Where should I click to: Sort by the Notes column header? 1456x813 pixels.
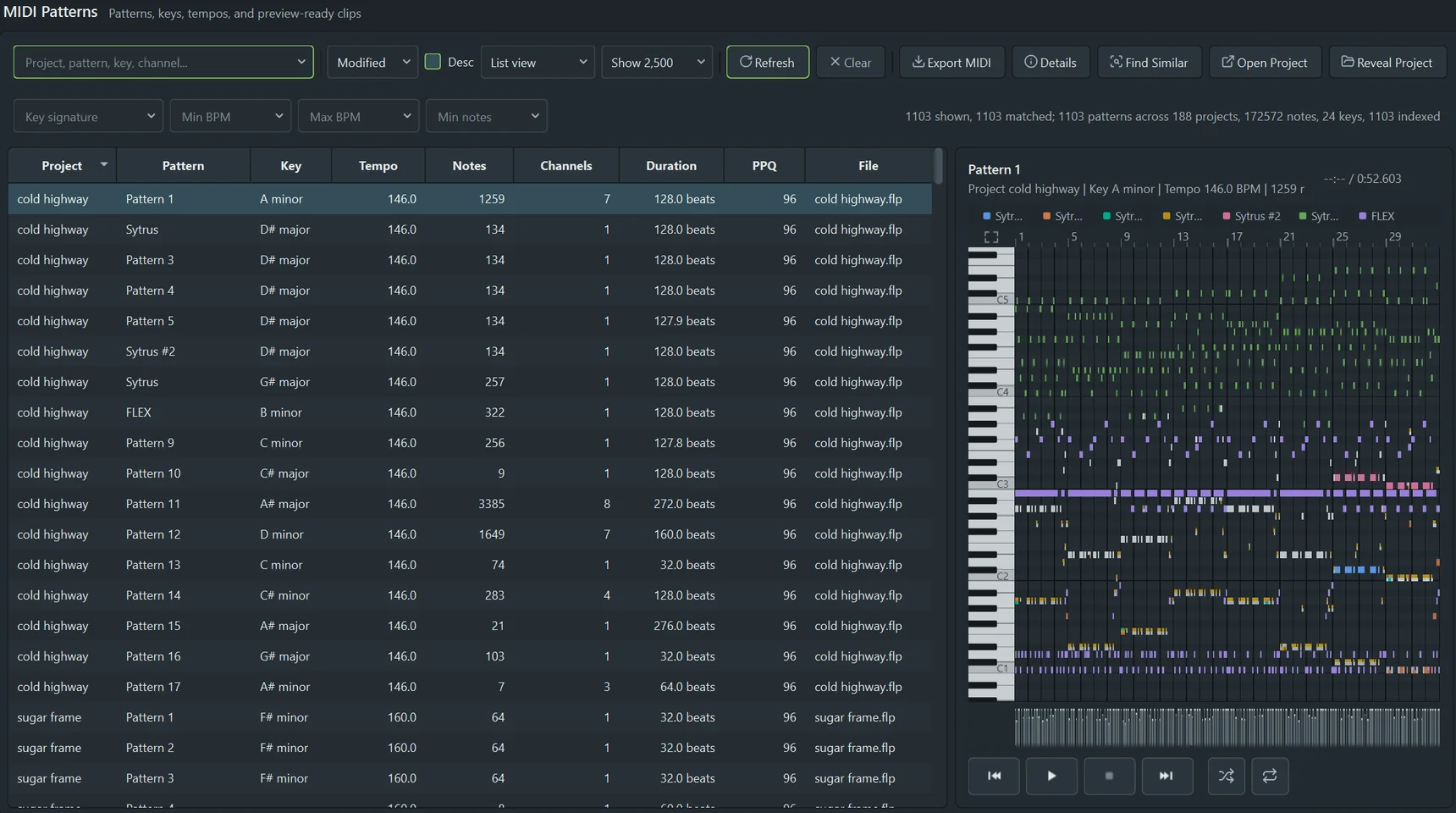point(469,165)
